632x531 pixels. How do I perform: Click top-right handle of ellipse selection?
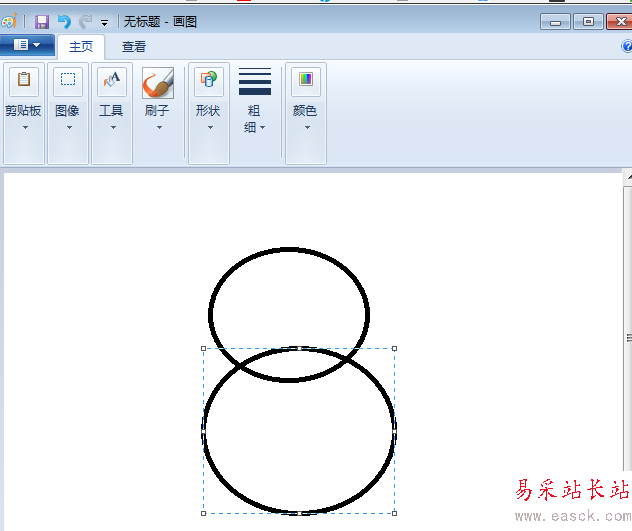tap(395, 348)
